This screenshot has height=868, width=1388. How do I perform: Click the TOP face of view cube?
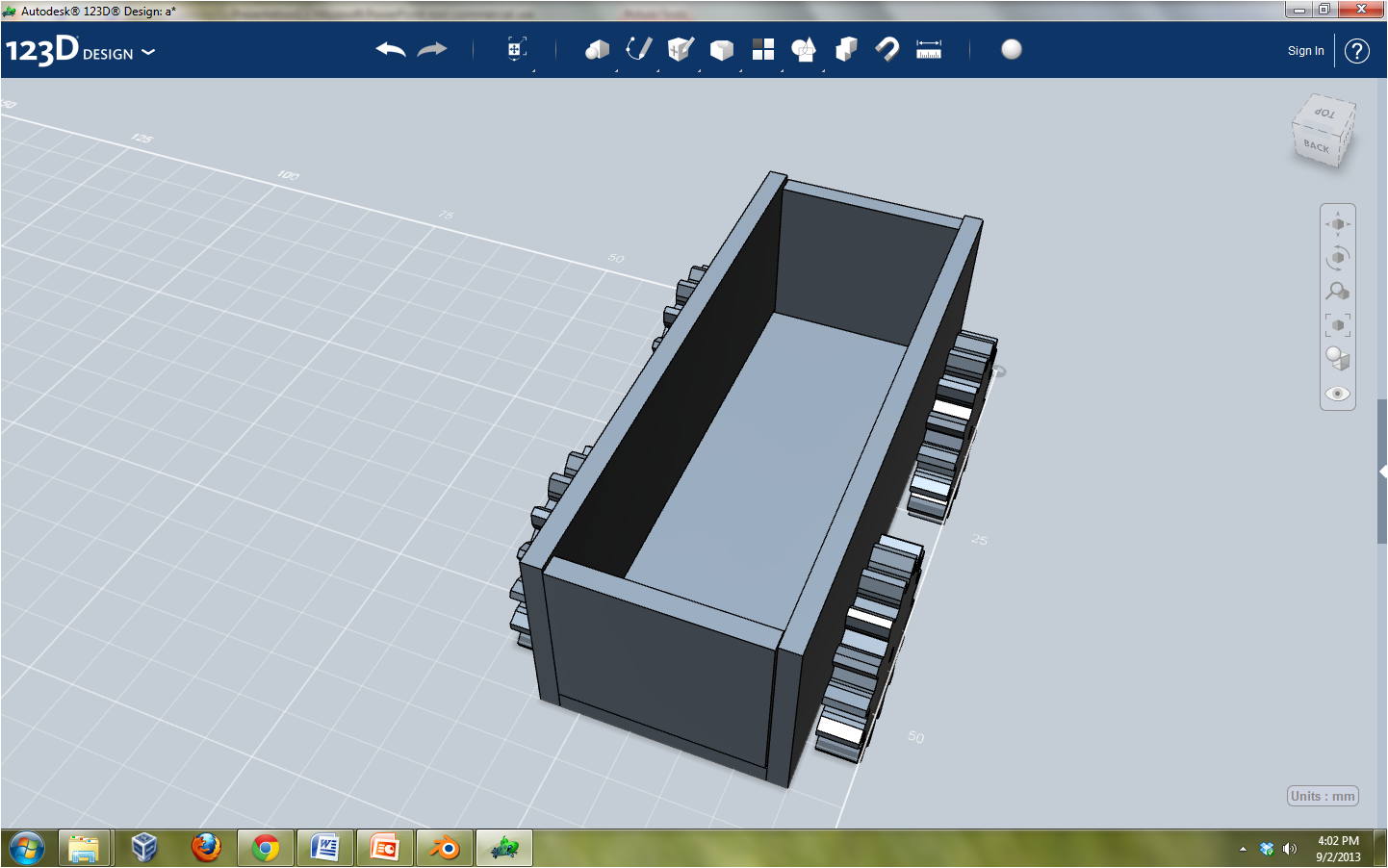(1326, 114)
